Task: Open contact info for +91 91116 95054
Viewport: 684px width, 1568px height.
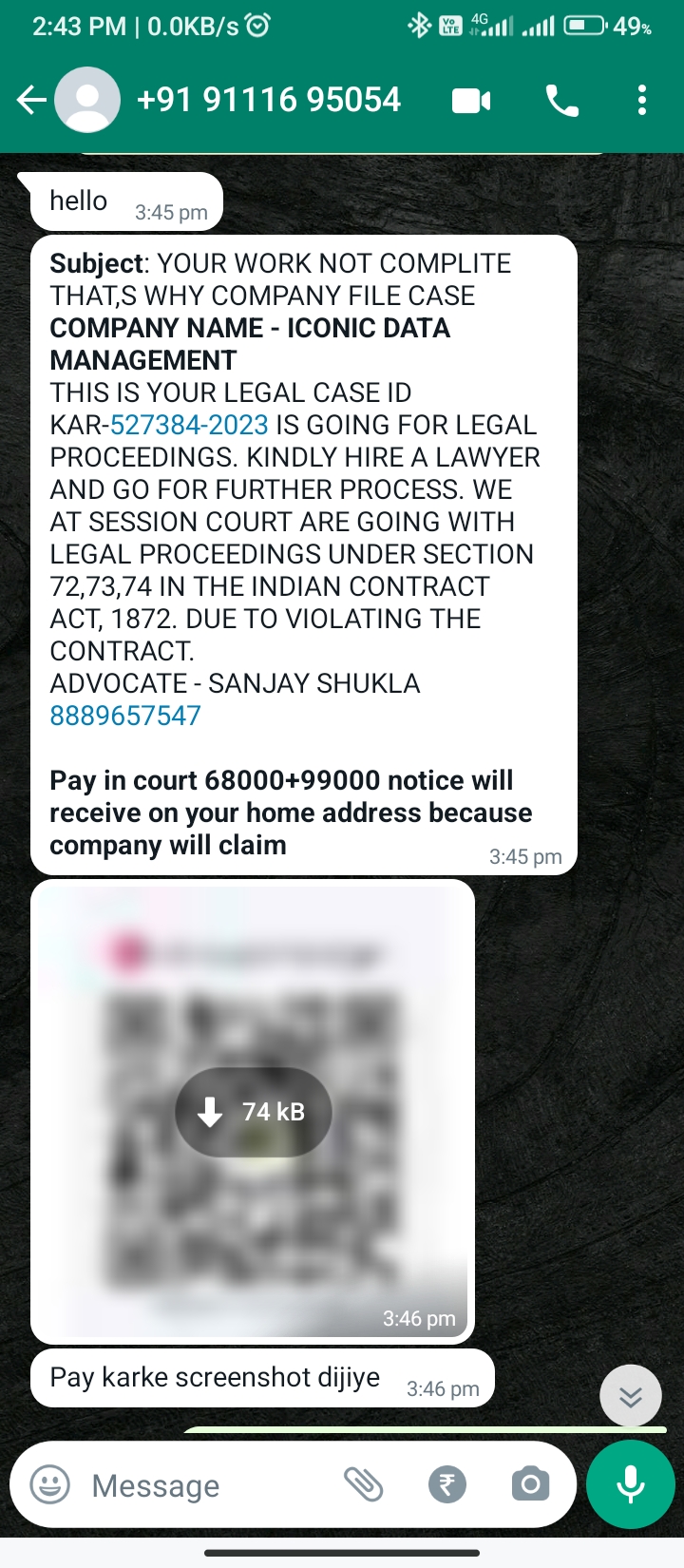Action: pyautogui.click(x=269, y=100)
